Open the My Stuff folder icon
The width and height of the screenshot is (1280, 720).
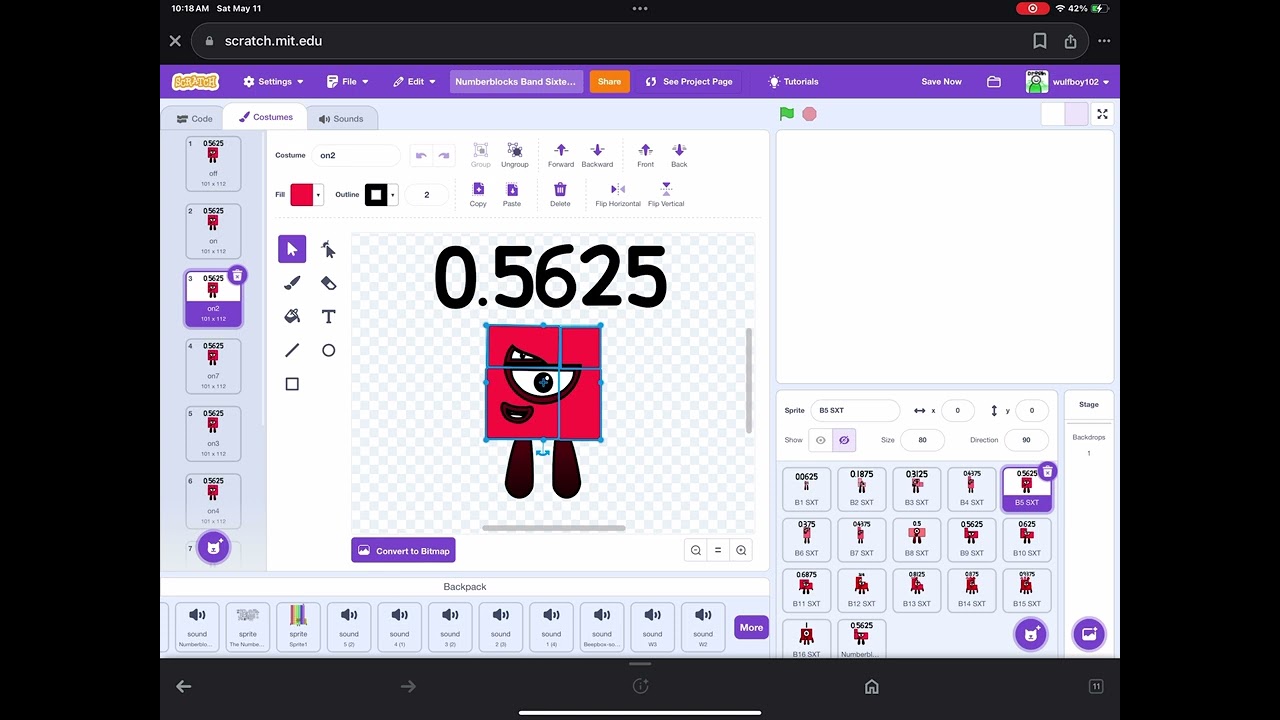[994, 82]
